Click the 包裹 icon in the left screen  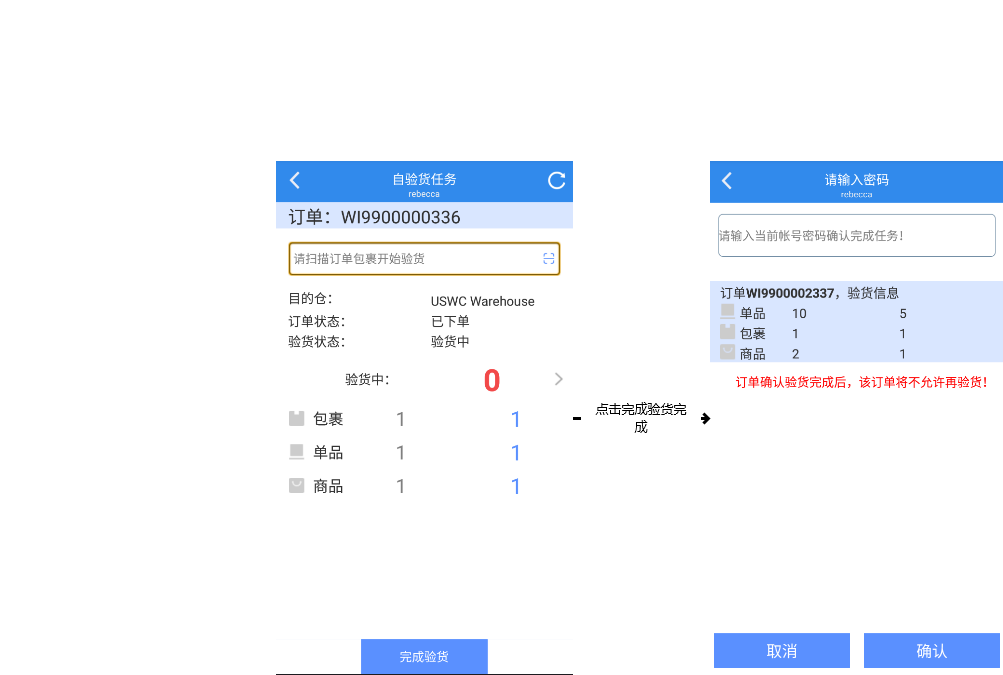coord(296,418)
